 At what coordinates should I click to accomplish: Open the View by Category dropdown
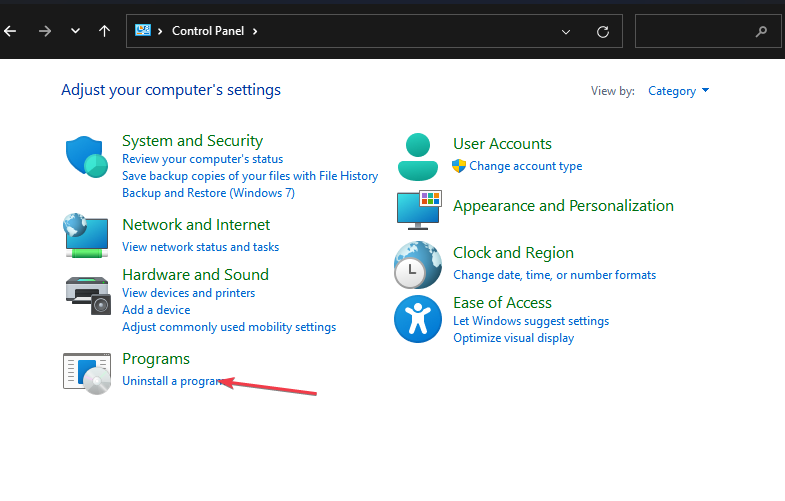click(x=679, y=91)
